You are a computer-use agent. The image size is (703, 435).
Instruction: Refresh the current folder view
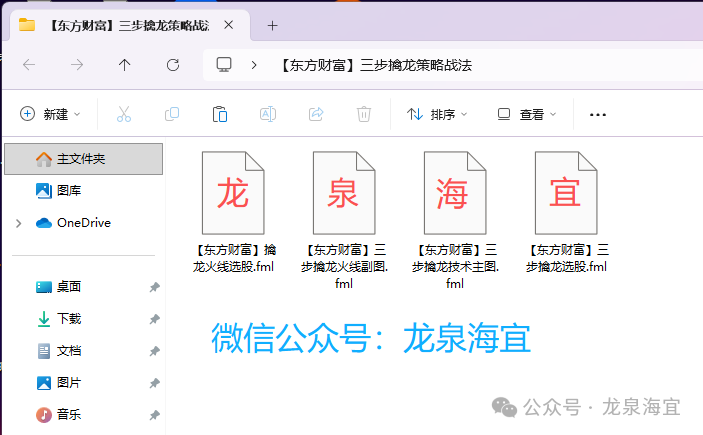[x=173, y=65]
